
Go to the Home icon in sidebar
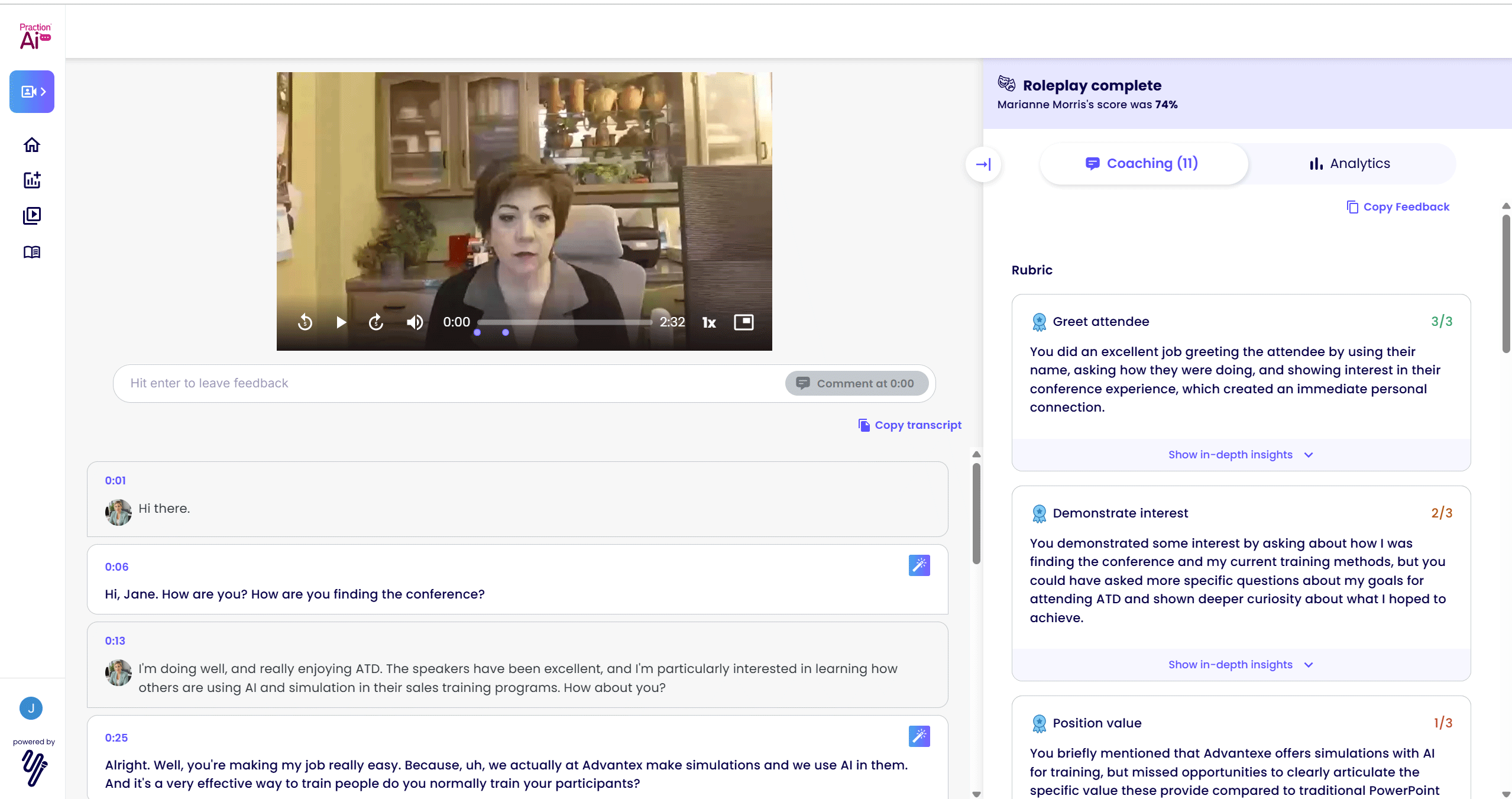pyautogui.click(x=32, y=145)
